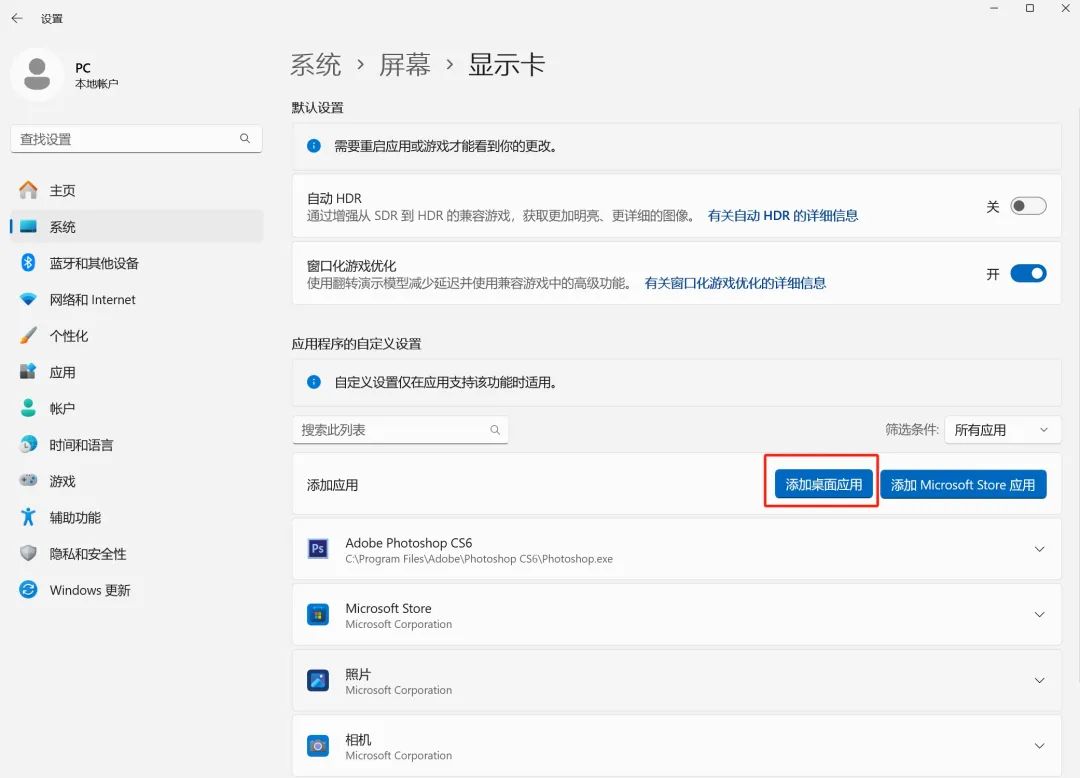Click the 默认设置 heading
Viewport: 1080px width, 778px height.
click(318, 107)
